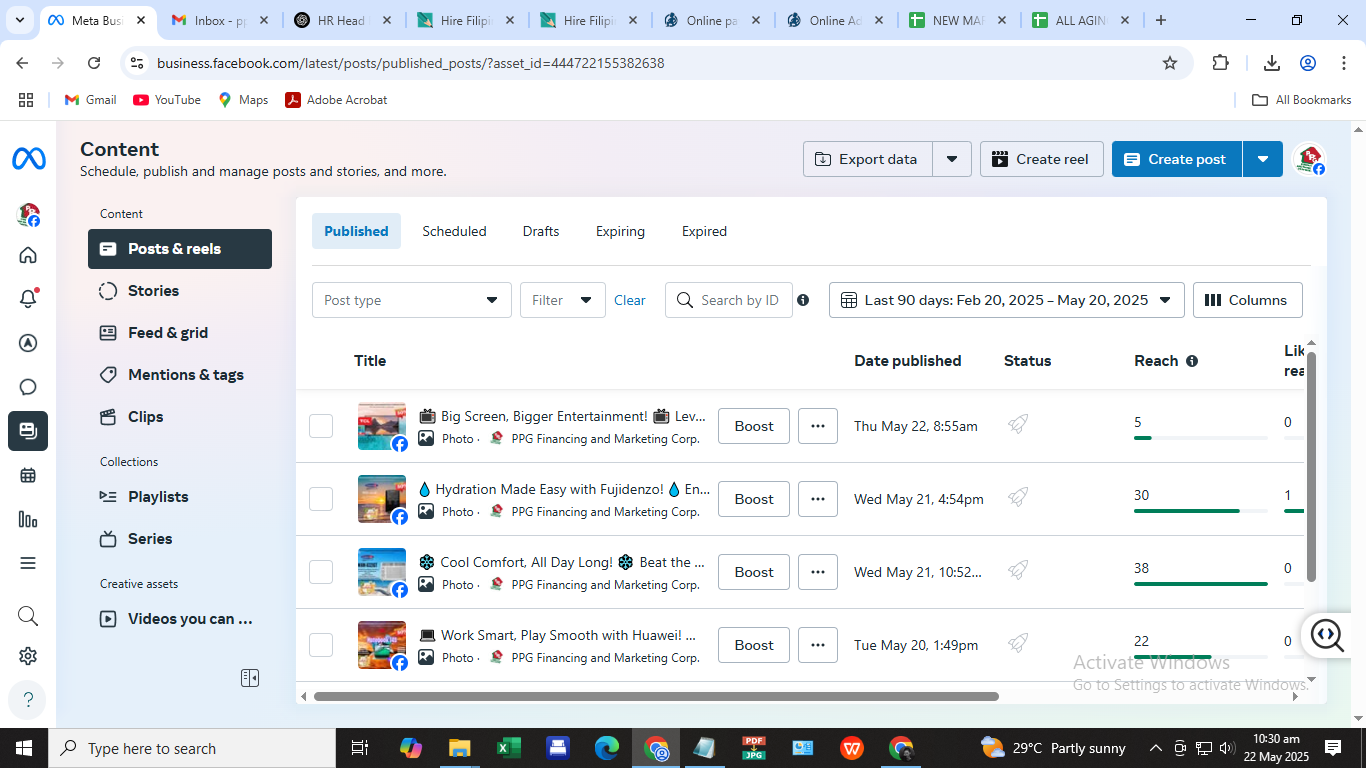This screenshot has width=1366, height=768.
Task: Click the horizontal scrollbar of the posts table
Action: tap(656, 696)
